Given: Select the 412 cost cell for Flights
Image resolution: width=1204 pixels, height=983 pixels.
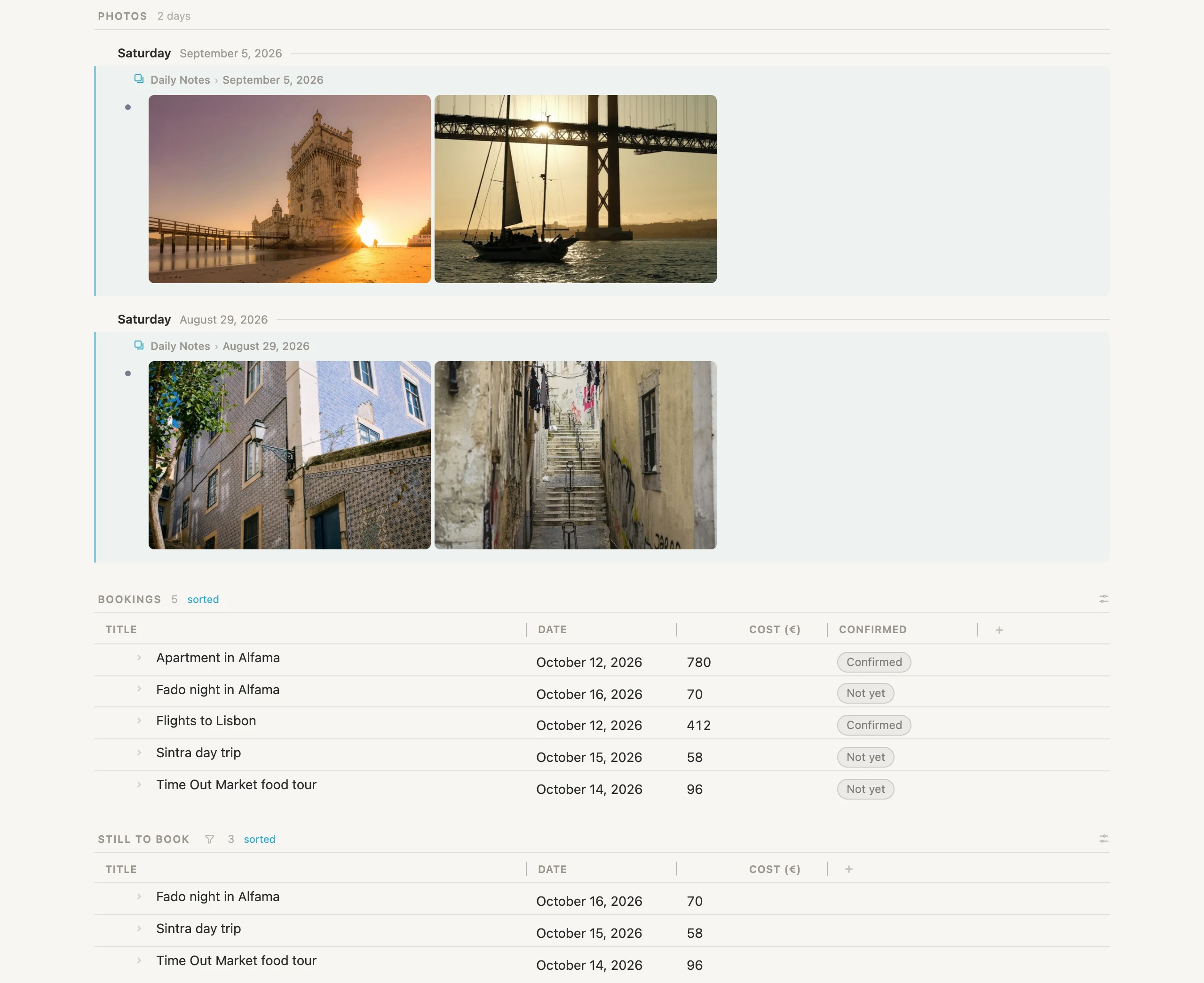Looking at the screenshot, I should pos(698,725).
